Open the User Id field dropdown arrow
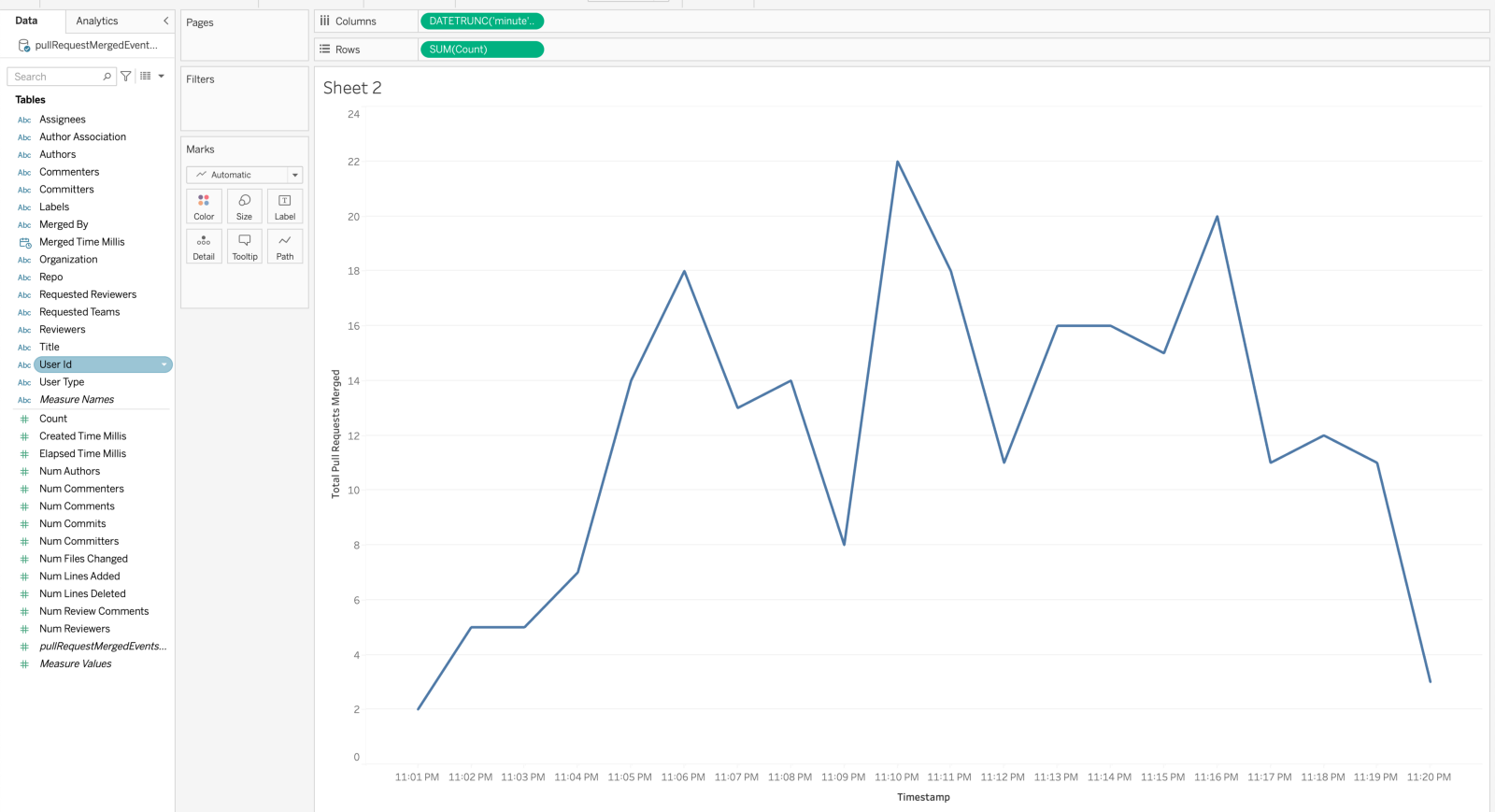1495x812 pixels. [164, 364]
